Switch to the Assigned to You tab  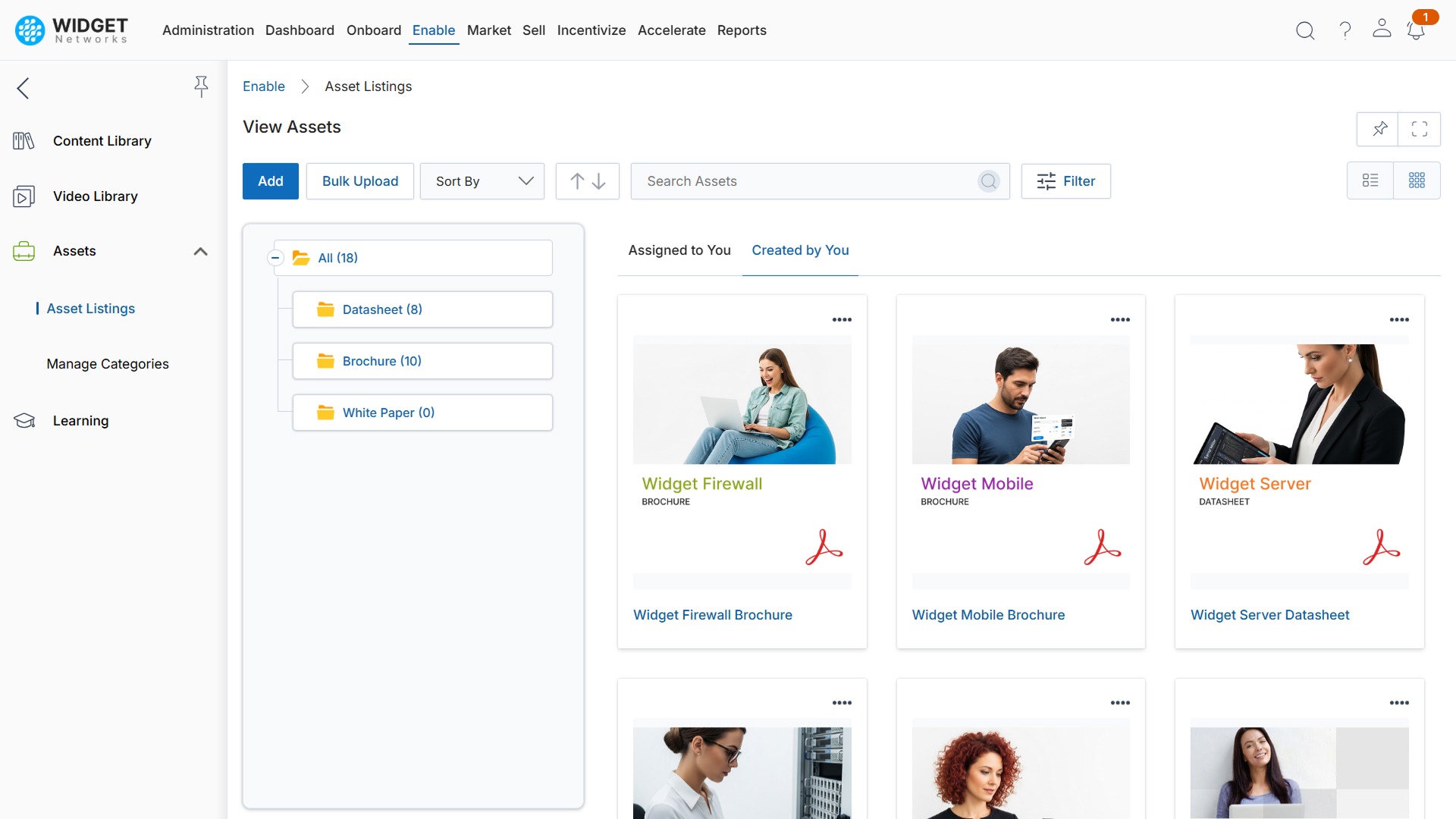(679, 250)
